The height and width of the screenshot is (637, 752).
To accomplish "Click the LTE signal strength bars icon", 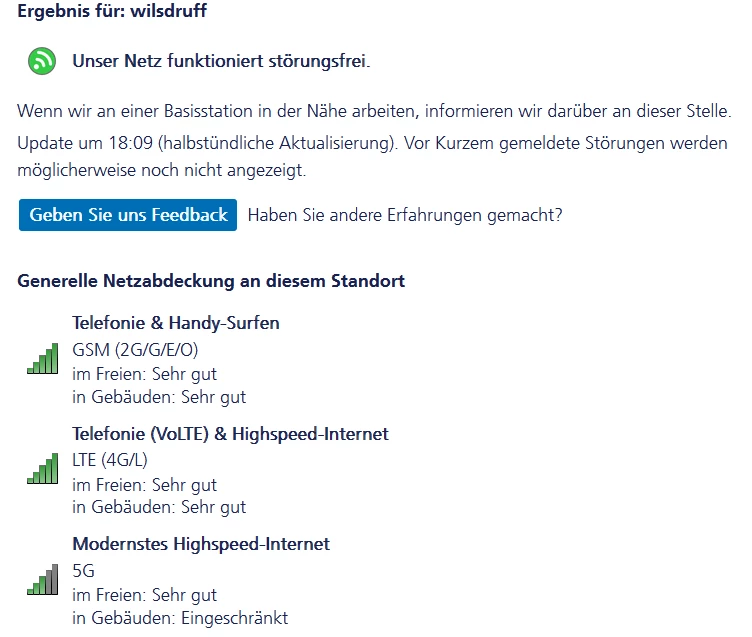I will [x=43, y=469].
